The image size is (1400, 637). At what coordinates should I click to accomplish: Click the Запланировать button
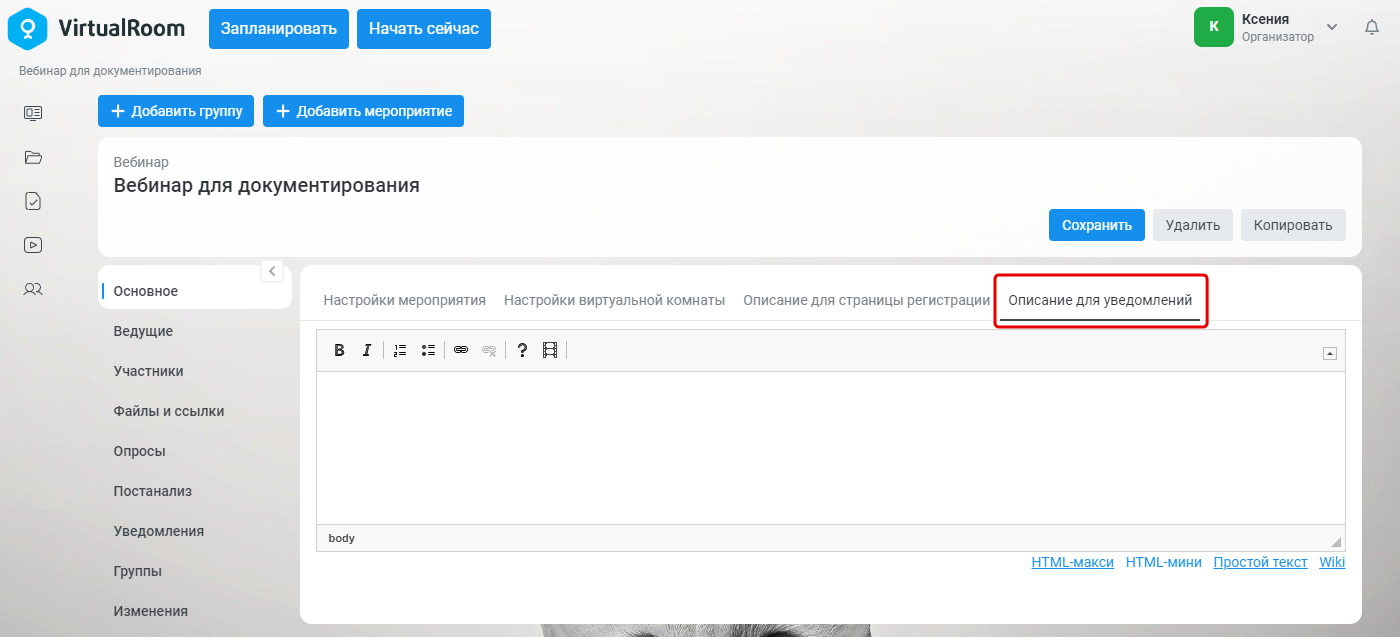click(x=279, y=28)
